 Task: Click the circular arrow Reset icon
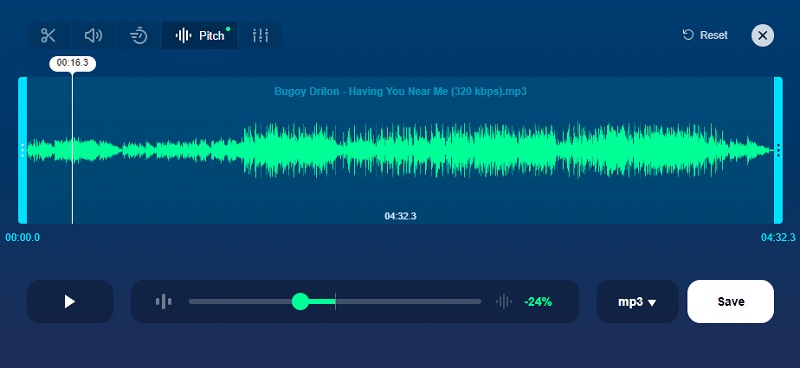688,35
